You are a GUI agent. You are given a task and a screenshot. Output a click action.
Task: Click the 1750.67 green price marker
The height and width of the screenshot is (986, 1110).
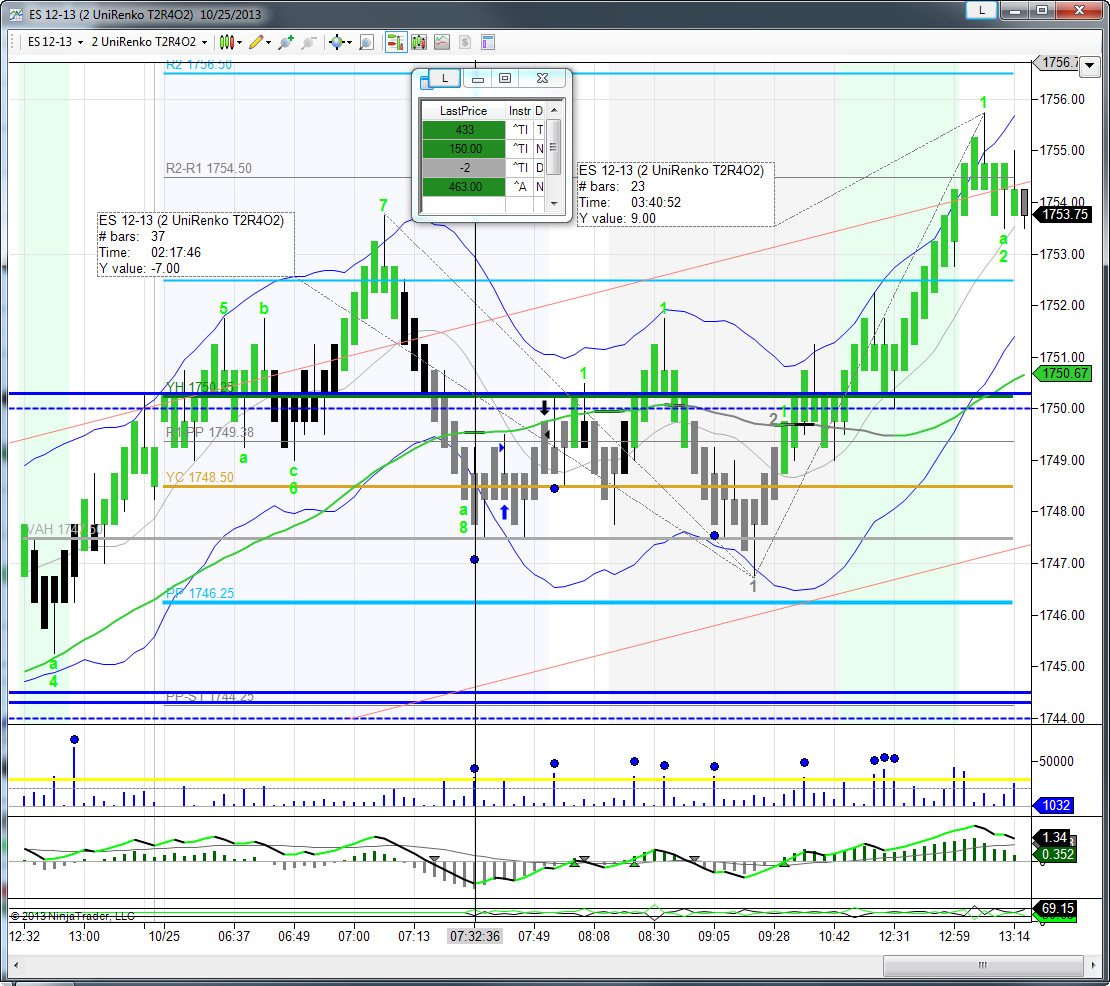click(x=1064, y=373)
